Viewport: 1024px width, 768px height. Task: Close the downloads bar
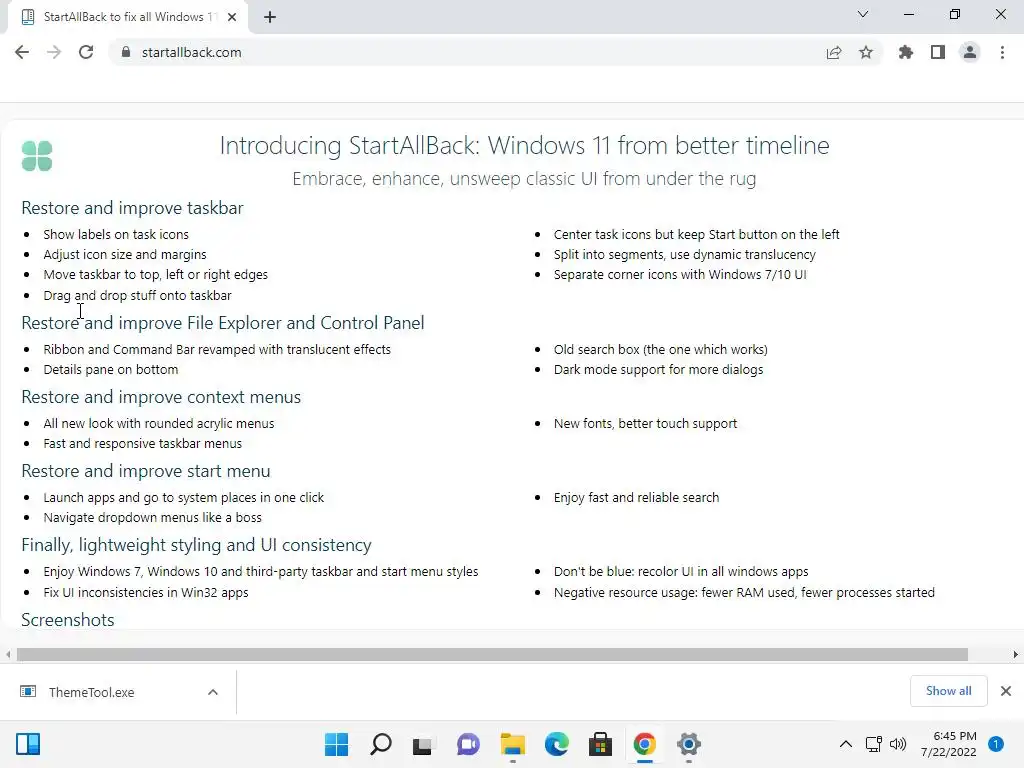(x=1006, y=691)
